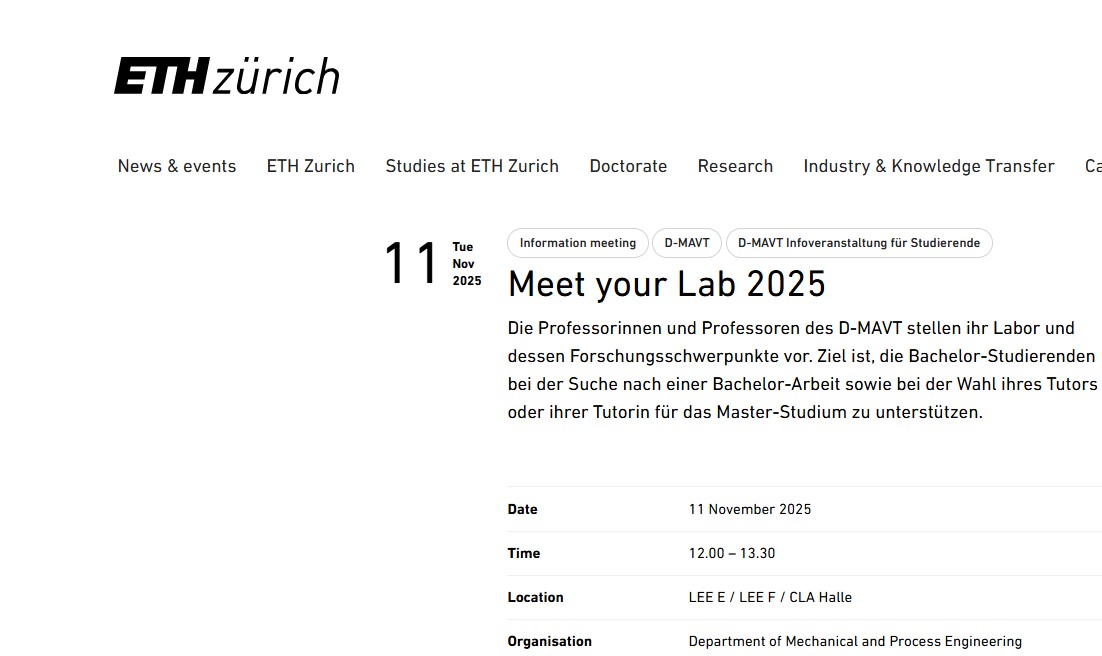Select Industry & Knowledge Transfer menu
The height and width of the screenshot is (656, 1102).
click(929, 166)
